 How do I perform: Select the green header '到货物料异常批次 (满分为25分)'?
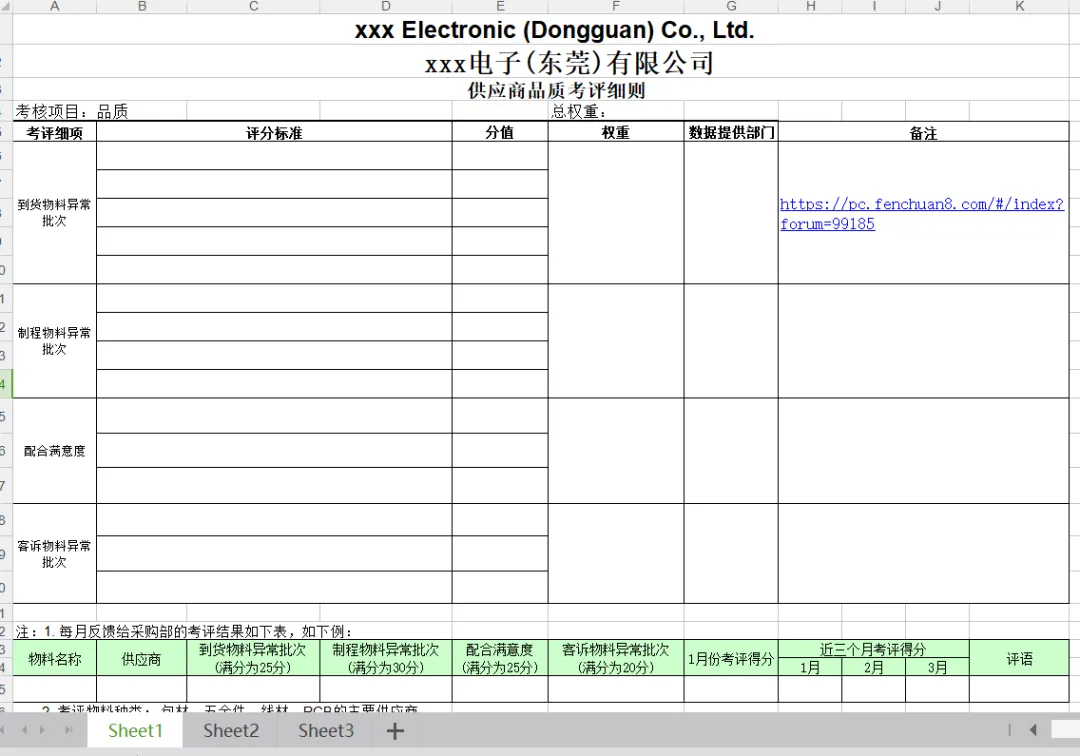[253, 659]
